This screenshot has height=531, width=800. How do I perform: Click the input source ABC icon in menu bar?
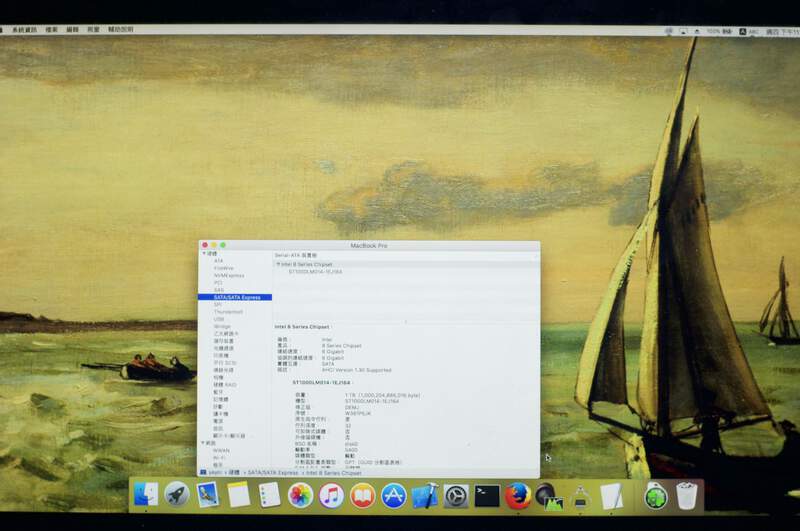point(749,32)
